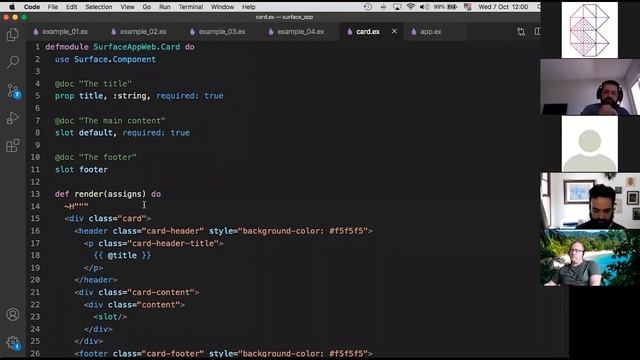
Task: Click the Wi-Fi icon in menu bar
Action: tap(411, 7)
